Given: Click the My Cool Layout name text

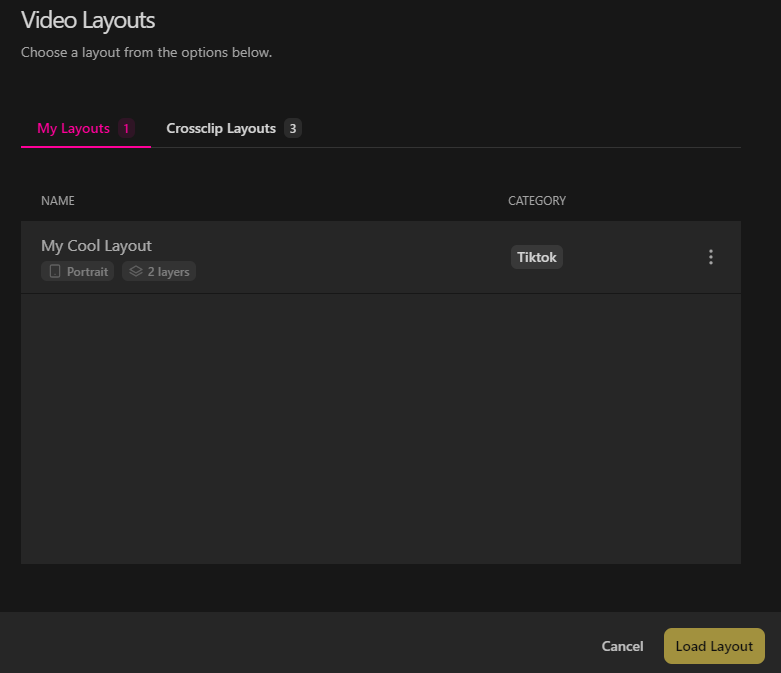Looking at the screenshot, I should 96,246.
